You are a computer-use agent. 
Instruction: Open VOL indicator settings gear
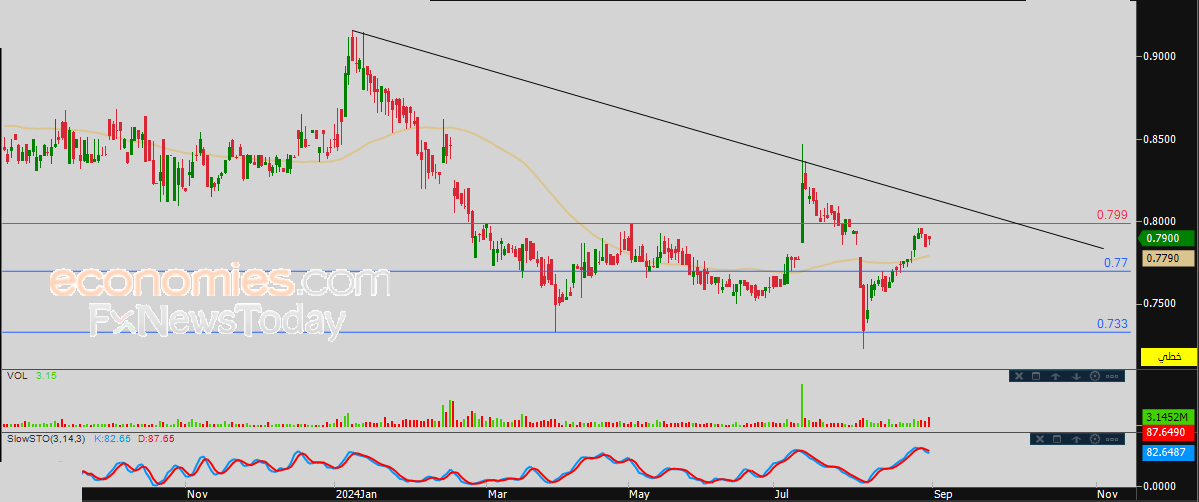[1094, 376]
